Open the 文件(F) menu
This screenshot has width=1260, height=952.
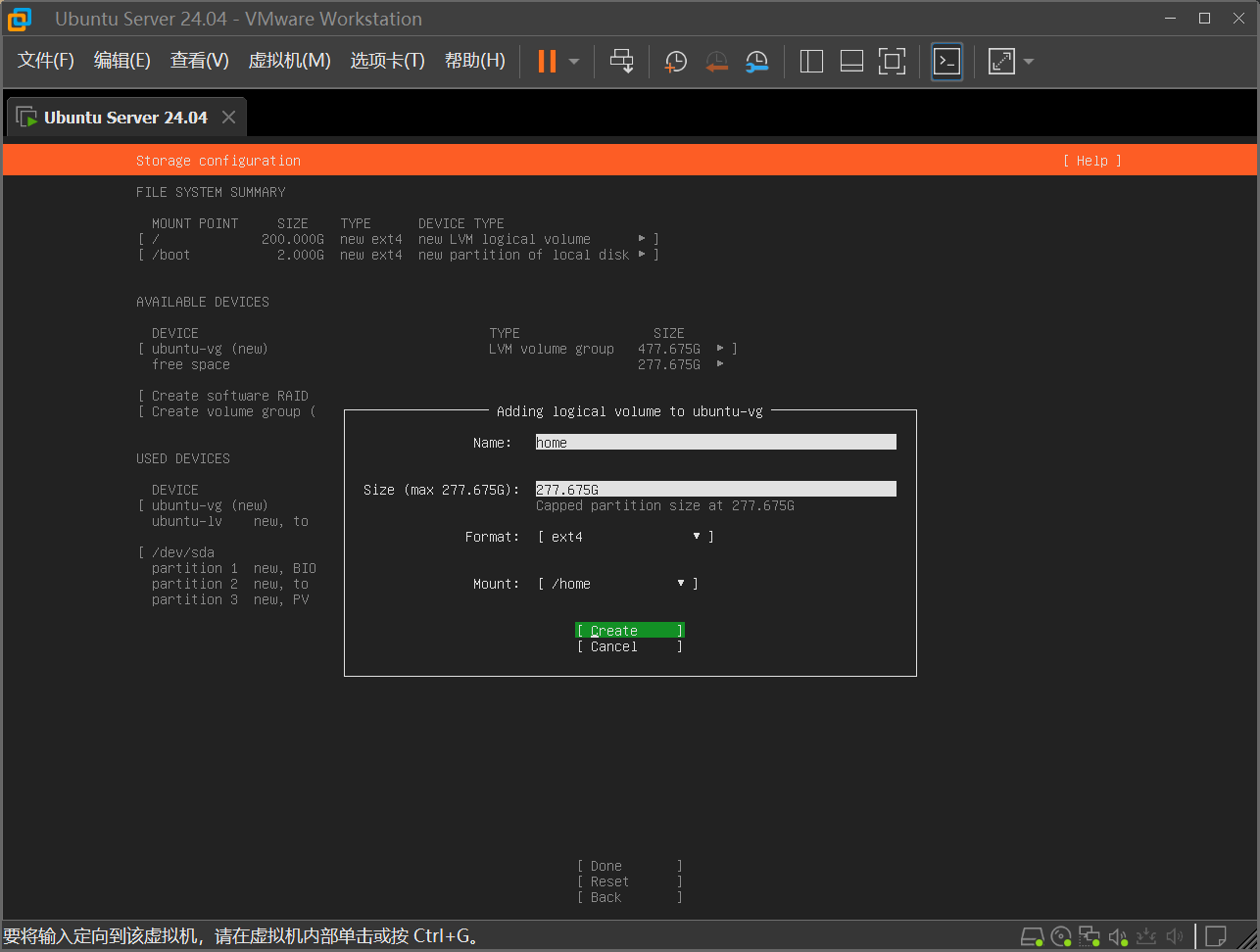pos(45,61)
